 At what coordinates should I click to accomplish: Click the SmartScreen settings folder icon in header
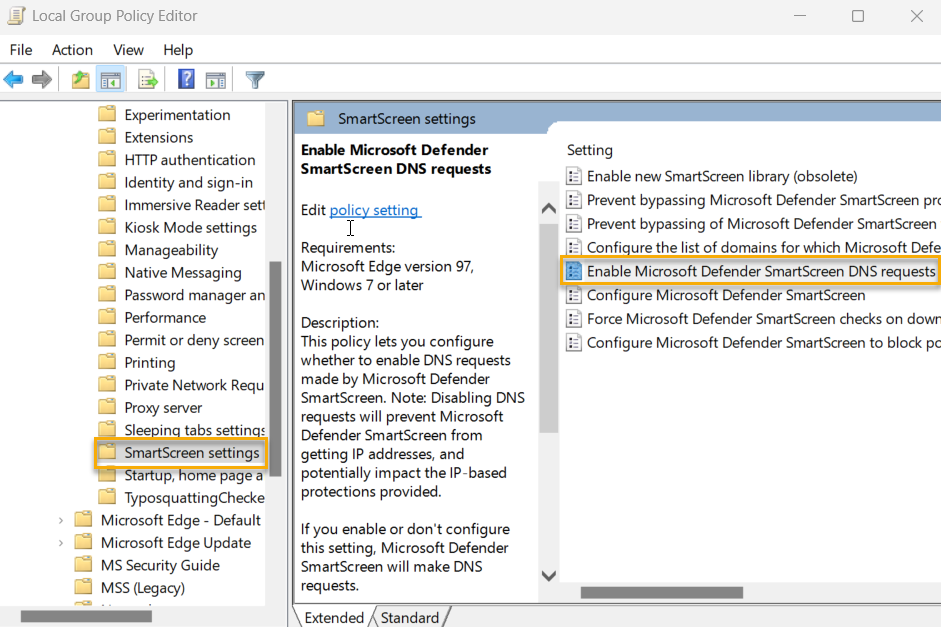(315, 117)
